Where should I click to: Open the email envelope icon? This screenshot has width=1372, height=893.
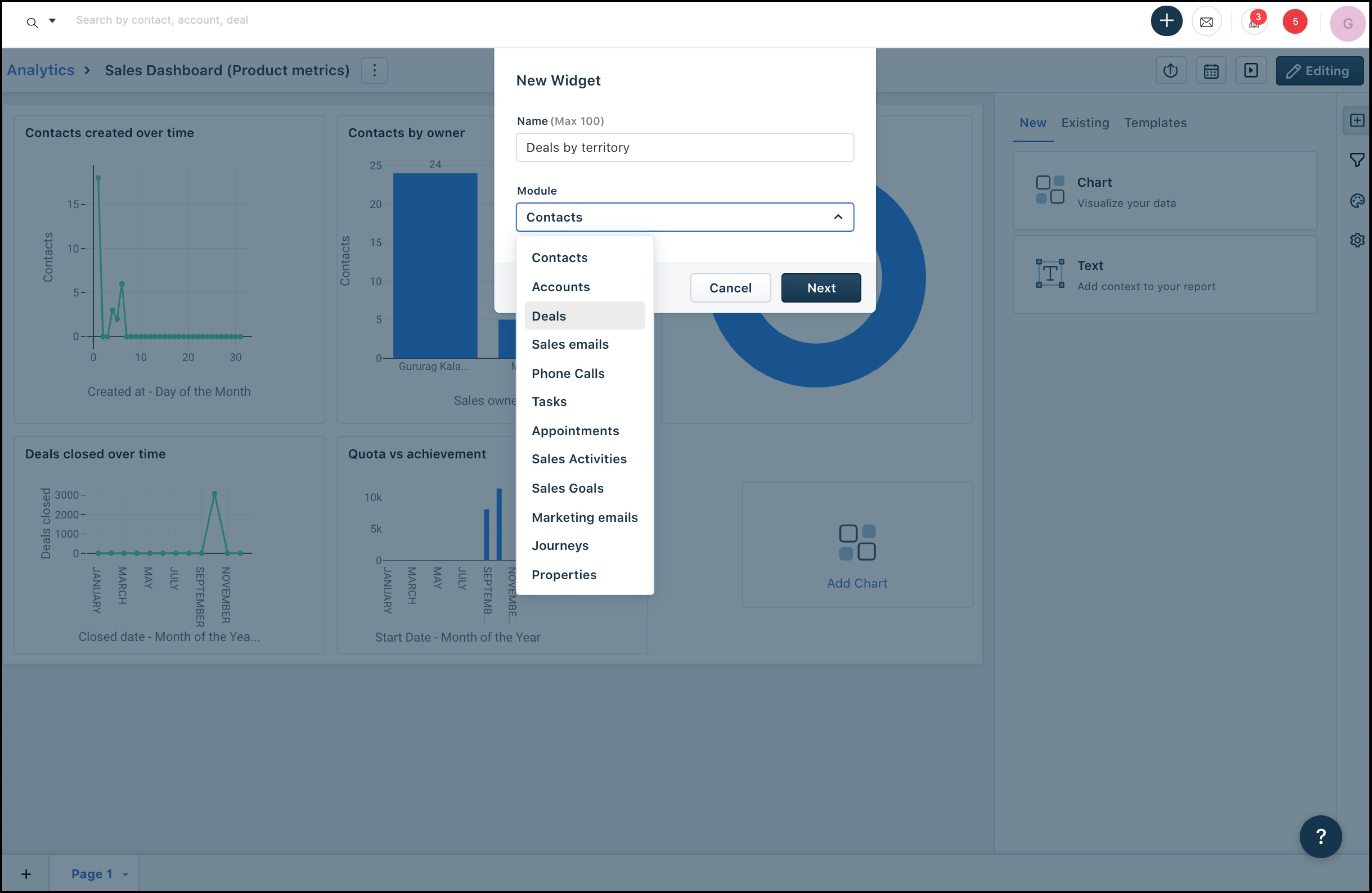click(x=1206, y=22)
